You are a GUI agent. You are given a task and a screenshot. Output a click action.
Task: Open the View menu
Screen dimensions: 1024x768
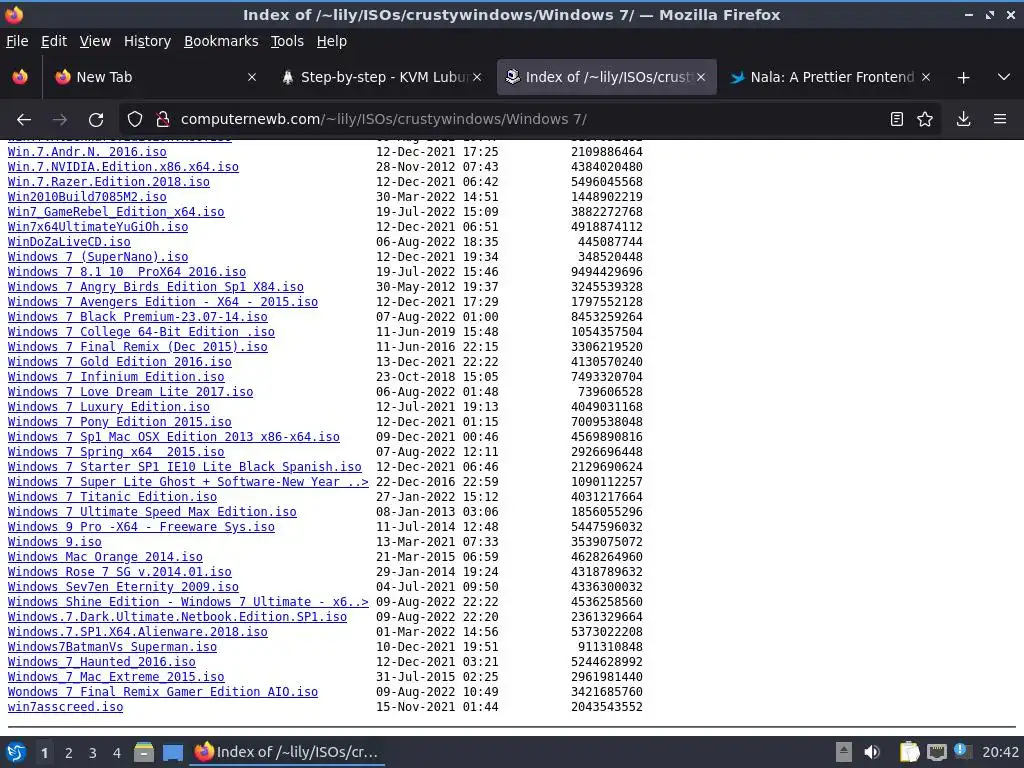point(95,41)
